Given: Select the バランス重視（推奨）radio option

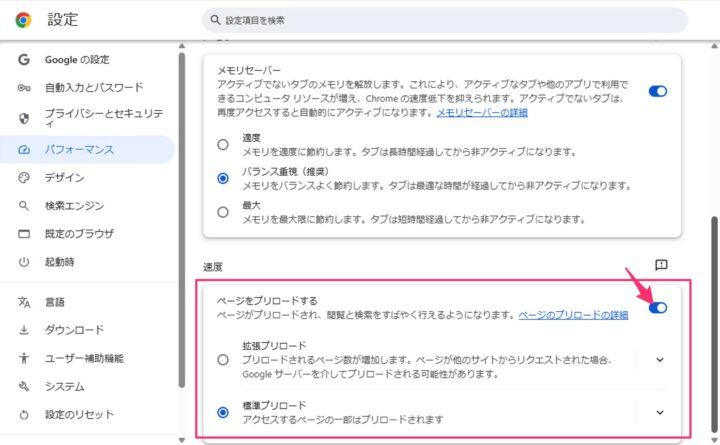Looking at the screenshot, I should (x=223, y=178).
